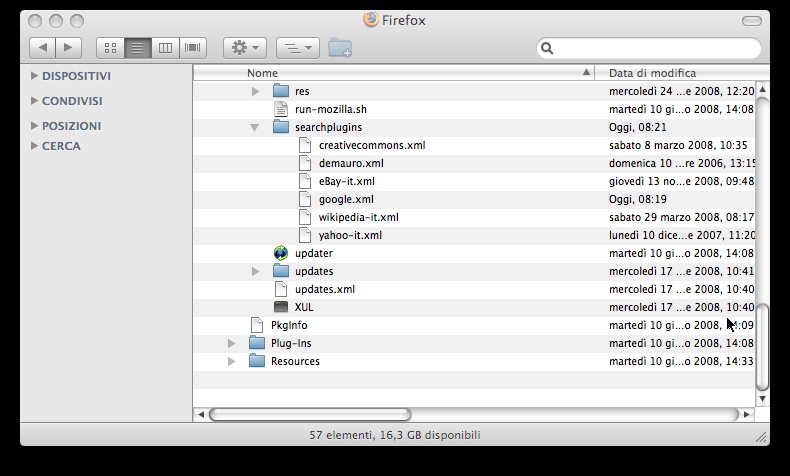Select the creativecommons.xml file icon
Image resolution: width=790 pixels, height=476 pixels.
(x=305, y=145)
